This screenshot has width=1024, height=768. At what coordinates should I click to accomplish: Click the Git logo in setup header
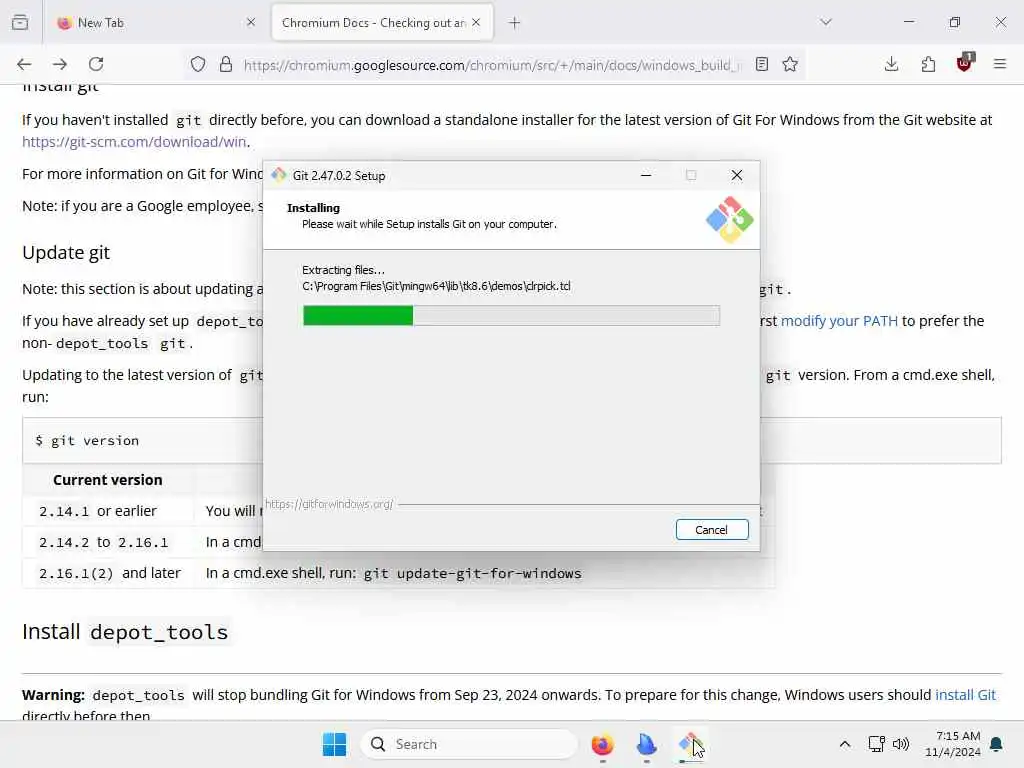(729, 219)
